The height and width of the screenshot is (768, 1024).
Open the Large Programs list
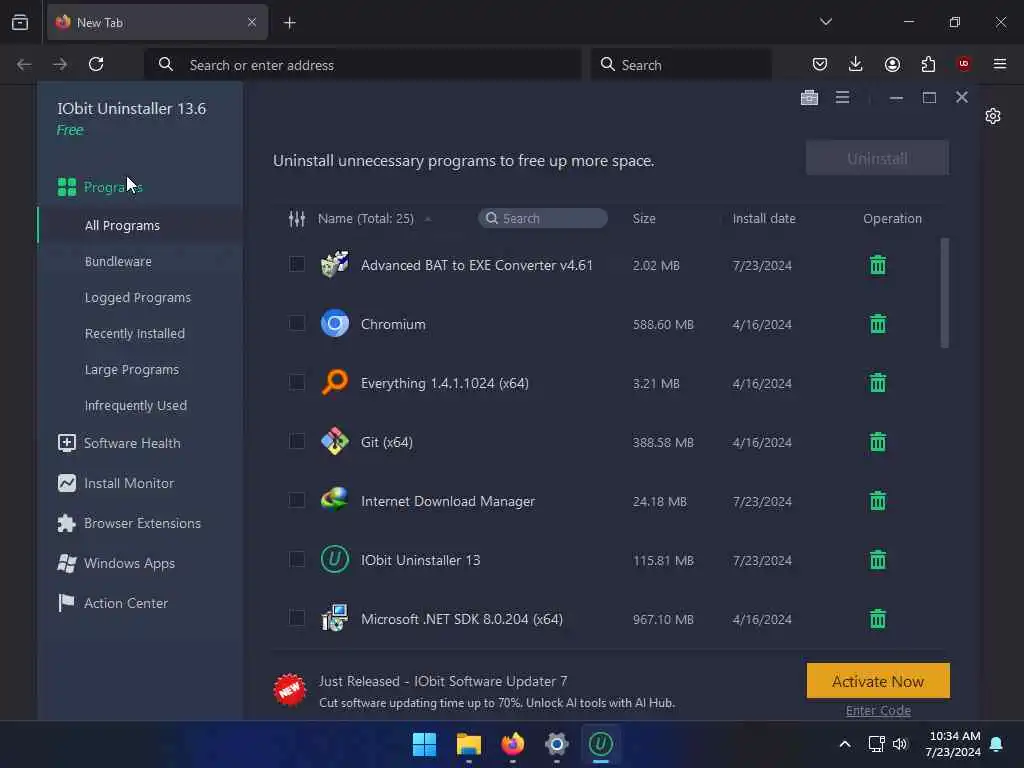131,369
